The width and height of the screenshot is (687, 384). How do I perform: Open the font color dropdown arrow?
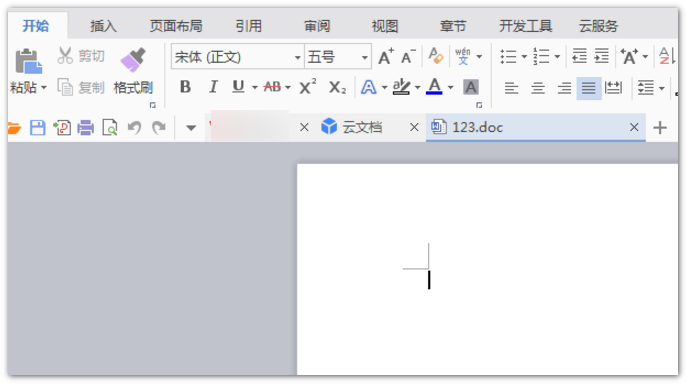click(x=450, y=88)
